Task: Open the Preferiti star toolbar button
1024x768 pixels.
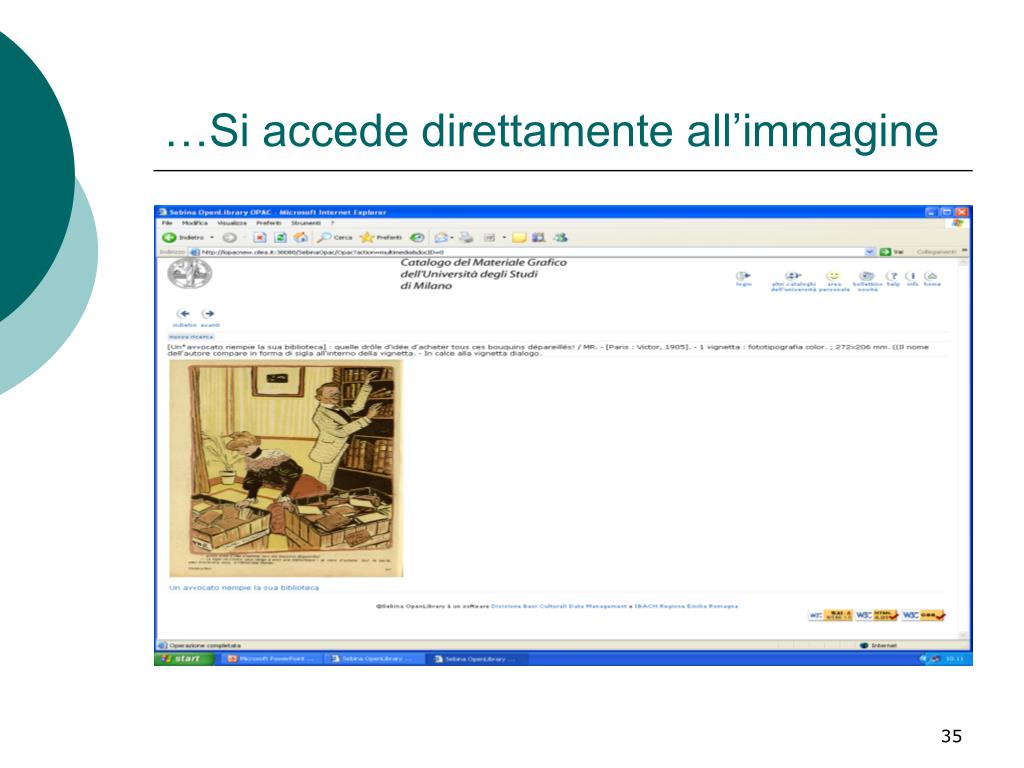Action: pos(381,238)
